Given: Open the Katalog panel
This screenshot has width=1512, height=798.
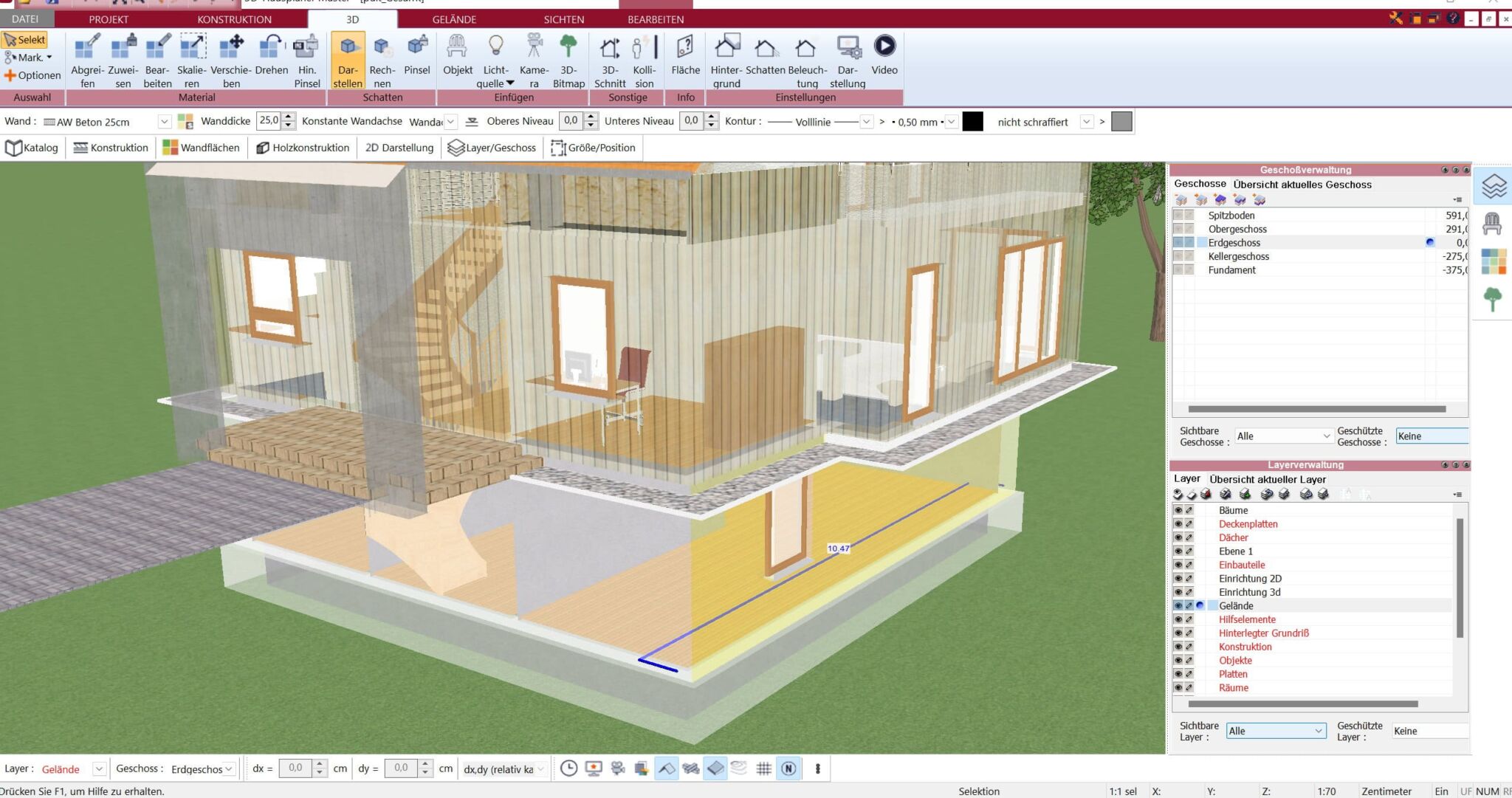Looking at the screenshot, I should coord(32,148).
